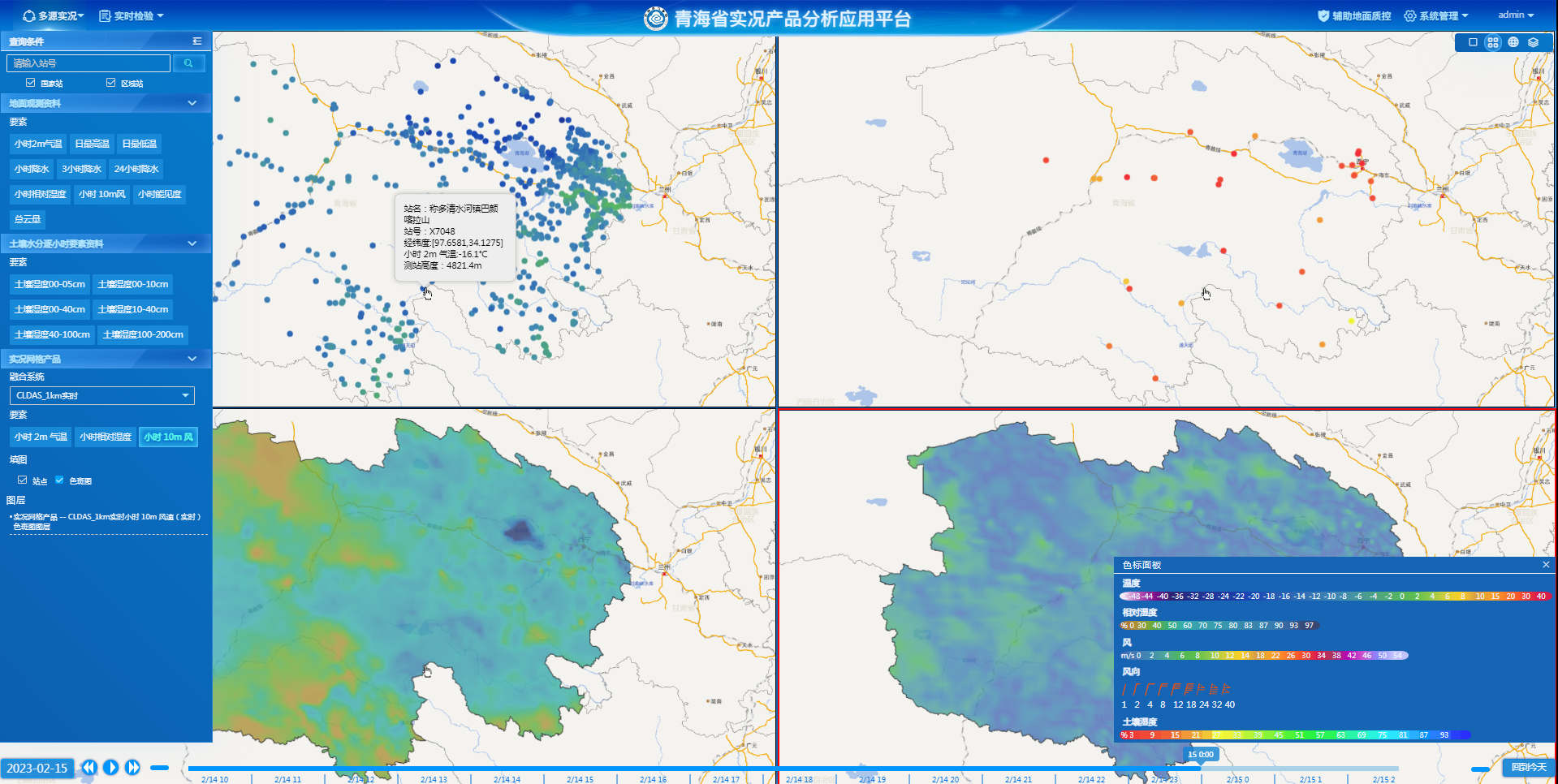Viewport: 1558px width, 784px height.
Task: Click the gear icon beside 系统管理
Action: 1410,15
